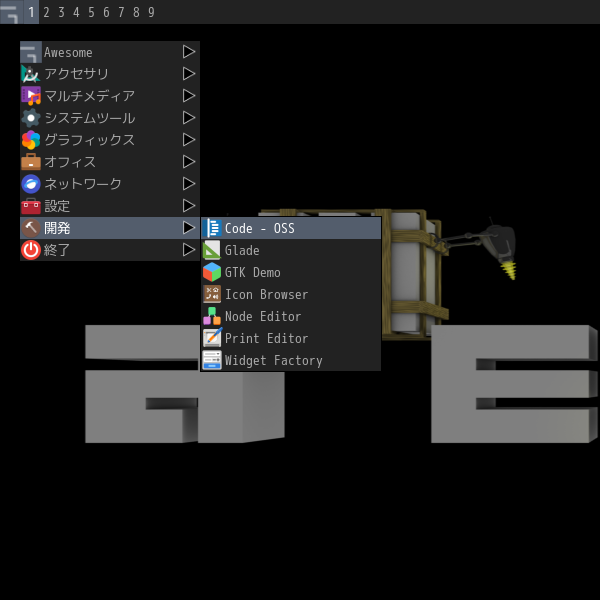Screen dimensions: 600x600
Task: Switch to workspace tag 2
Action: [46, 12]
